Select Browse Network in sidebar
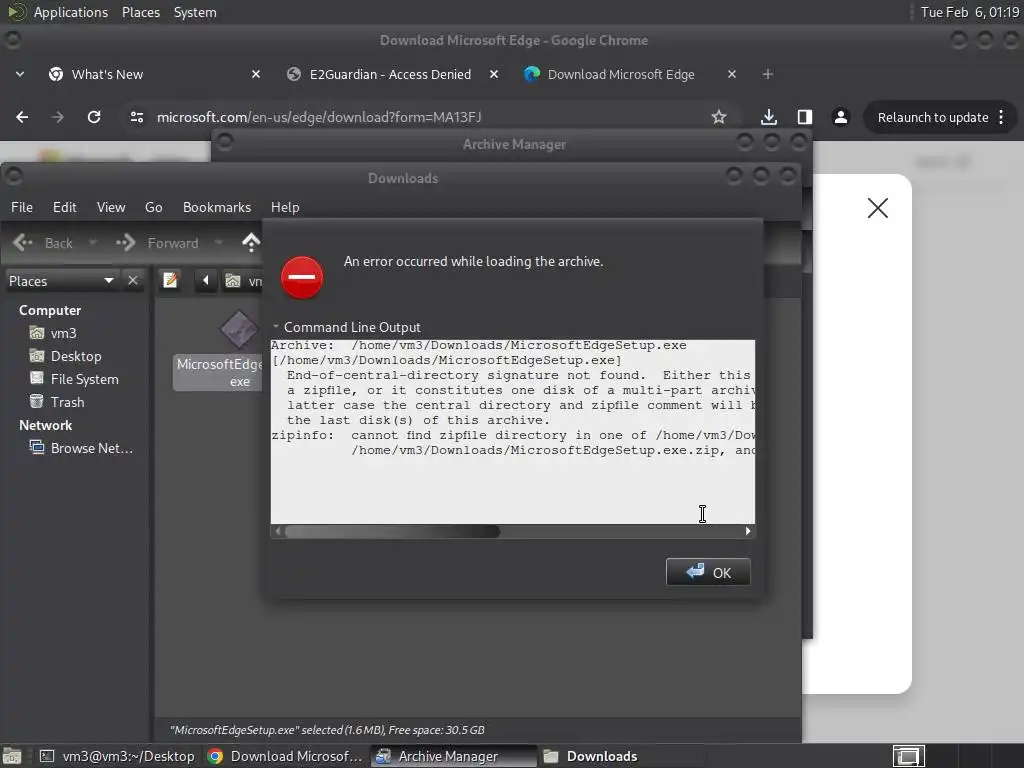Image resolution: width=1024 pixels, height=768 pixels. [91, 448]
